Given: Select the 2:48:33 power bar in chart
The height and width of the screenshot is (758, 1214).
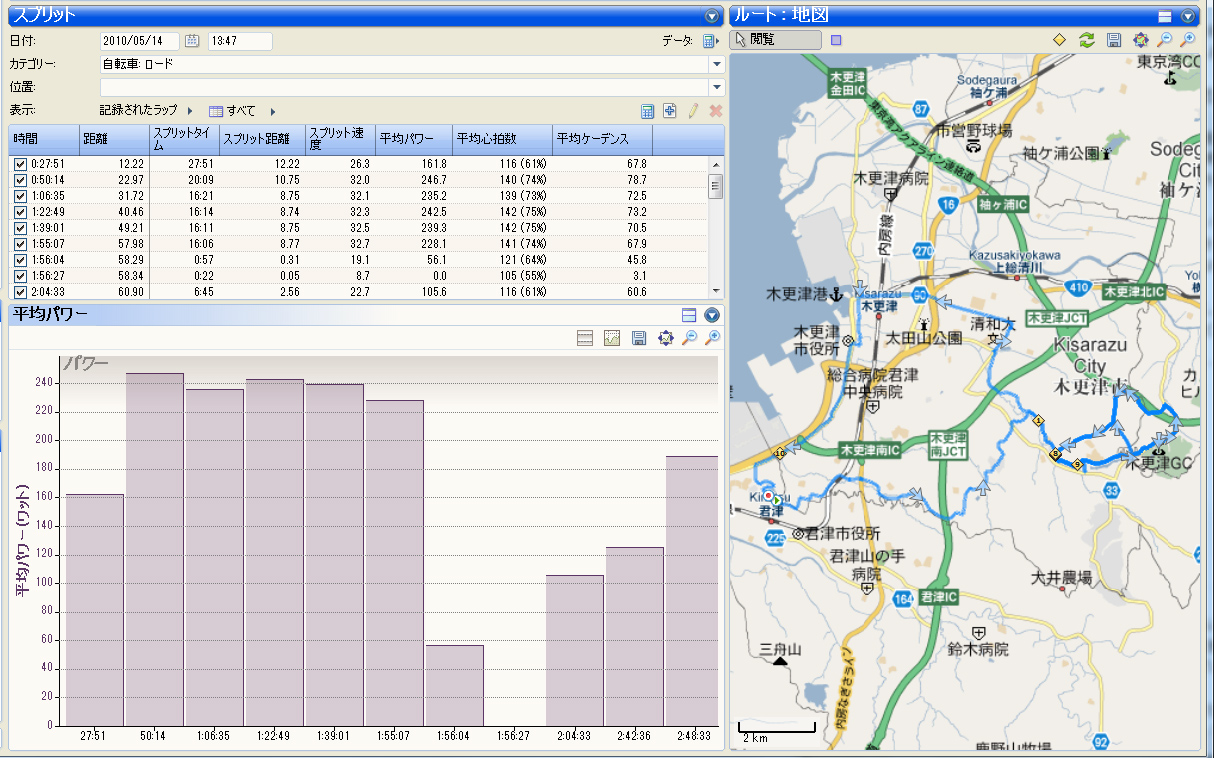Looking at the screenshot, I should point(692,590).
